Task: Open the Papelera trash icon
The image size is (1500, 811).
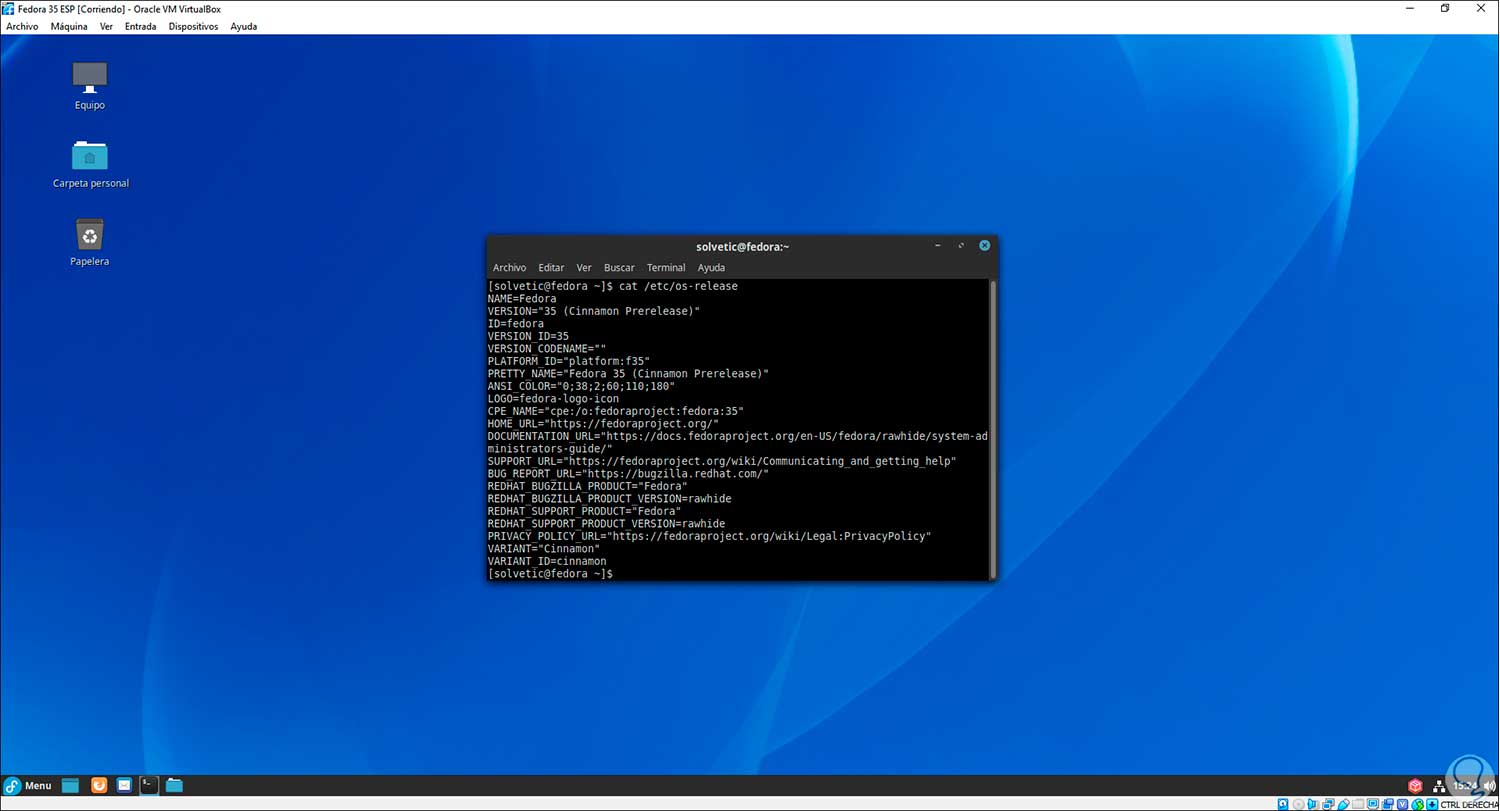Action: (90, 235)
